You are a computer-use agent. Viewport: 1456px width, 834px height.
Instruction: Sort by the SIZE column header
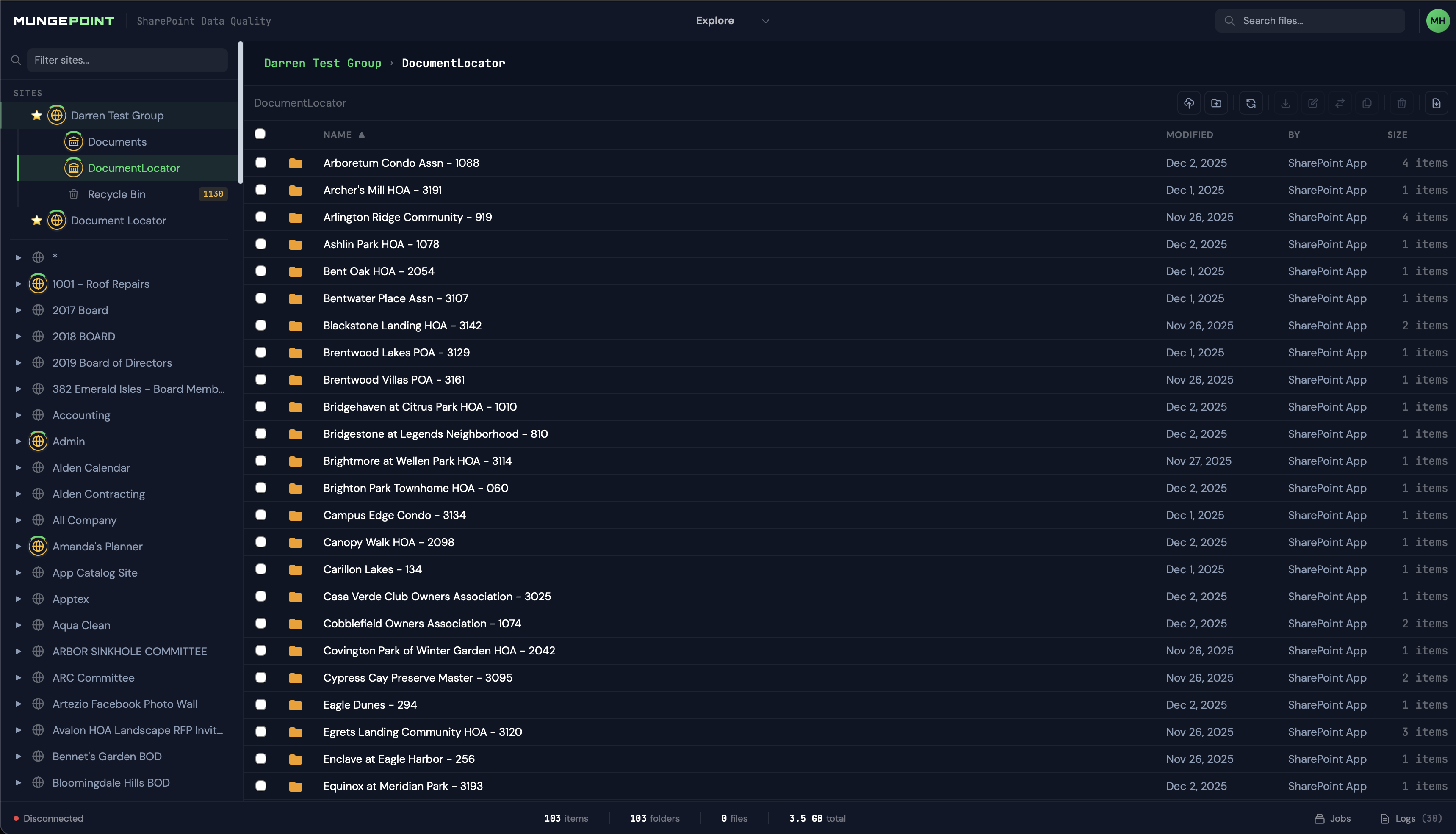pos(1397,135)
